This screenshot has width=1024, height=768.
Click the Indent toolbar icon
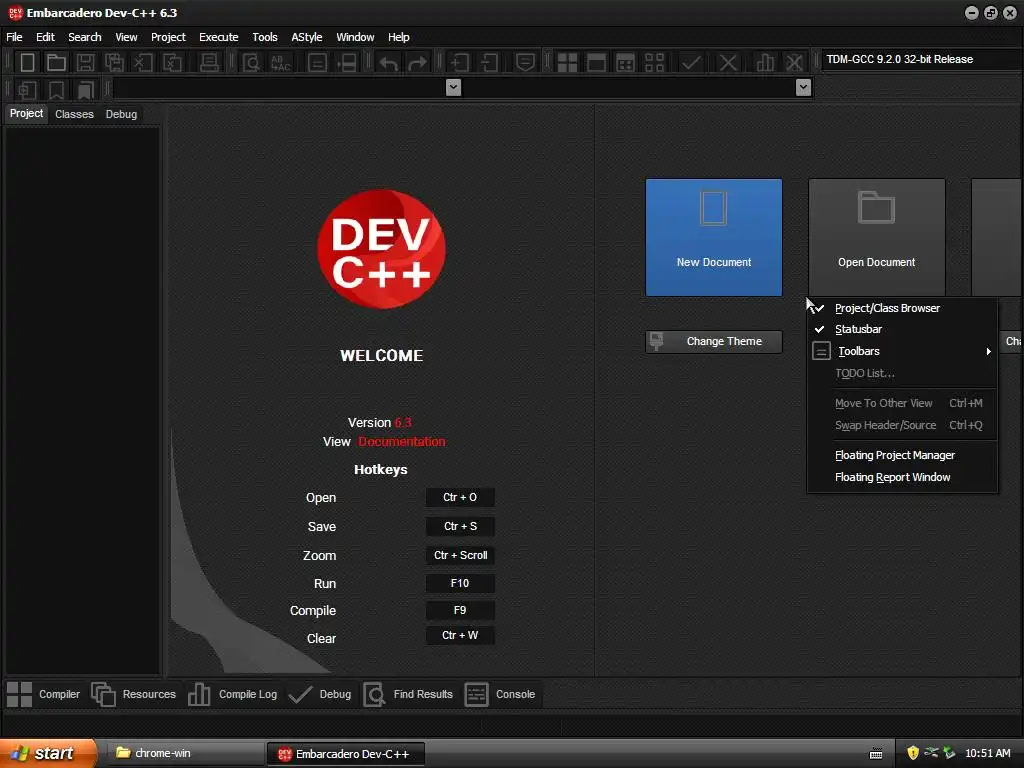tap(460, 63)
